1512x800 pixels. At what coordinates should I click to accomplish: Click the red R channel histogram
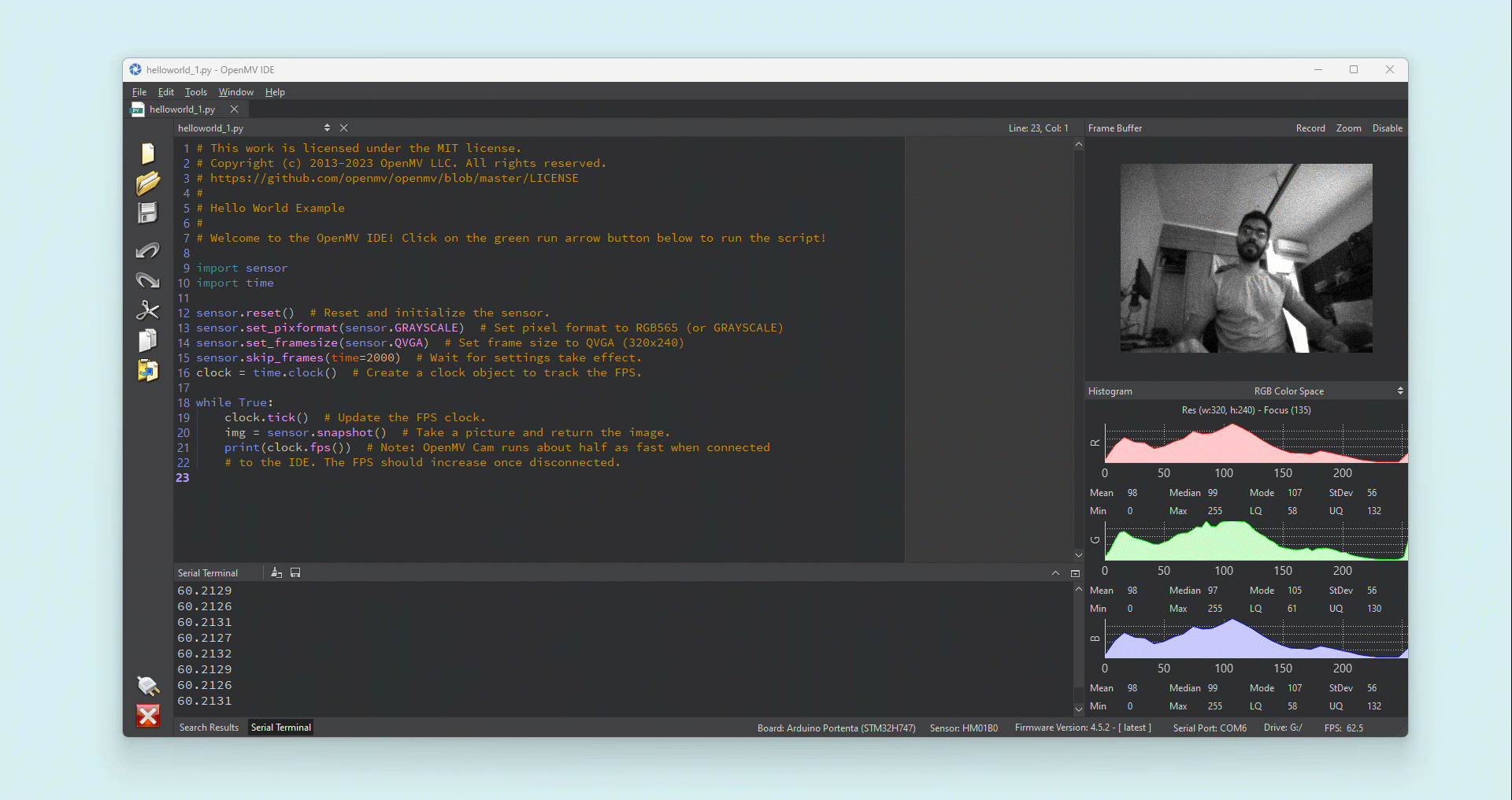pos(1256,443)
